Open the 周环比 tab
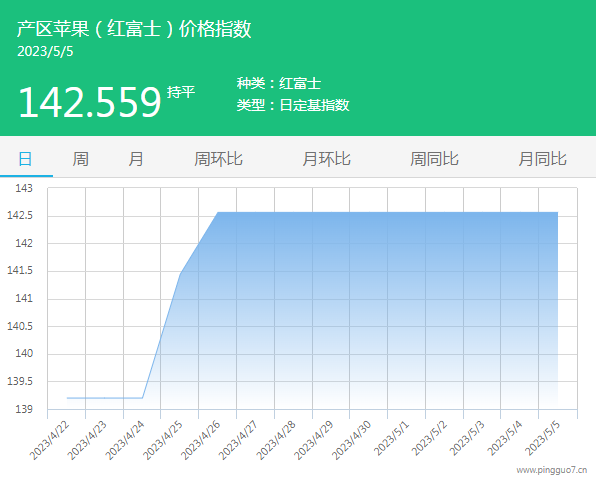Screen dimensions: 596x482 [218, 159]
